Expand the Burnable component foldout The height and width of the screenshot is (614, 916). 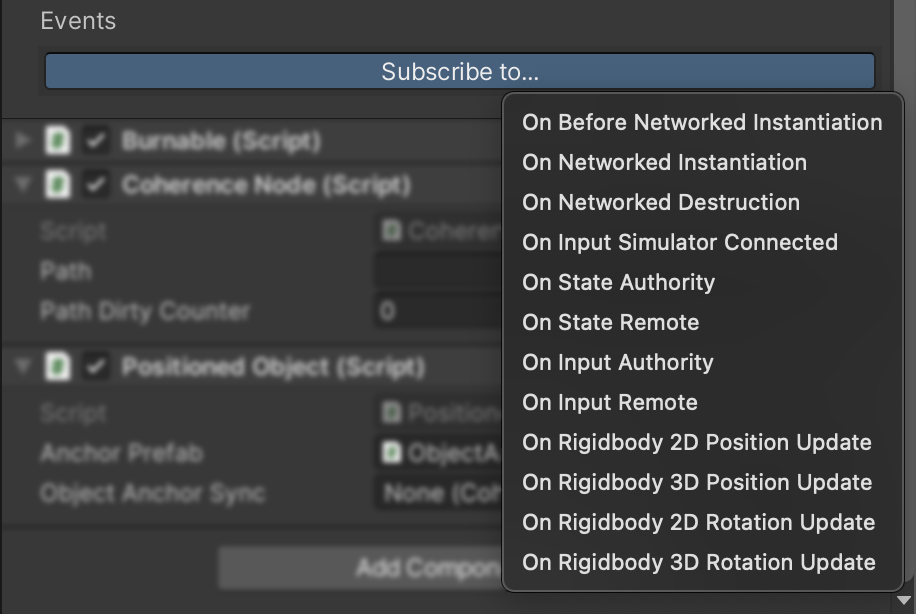[22, 142]
